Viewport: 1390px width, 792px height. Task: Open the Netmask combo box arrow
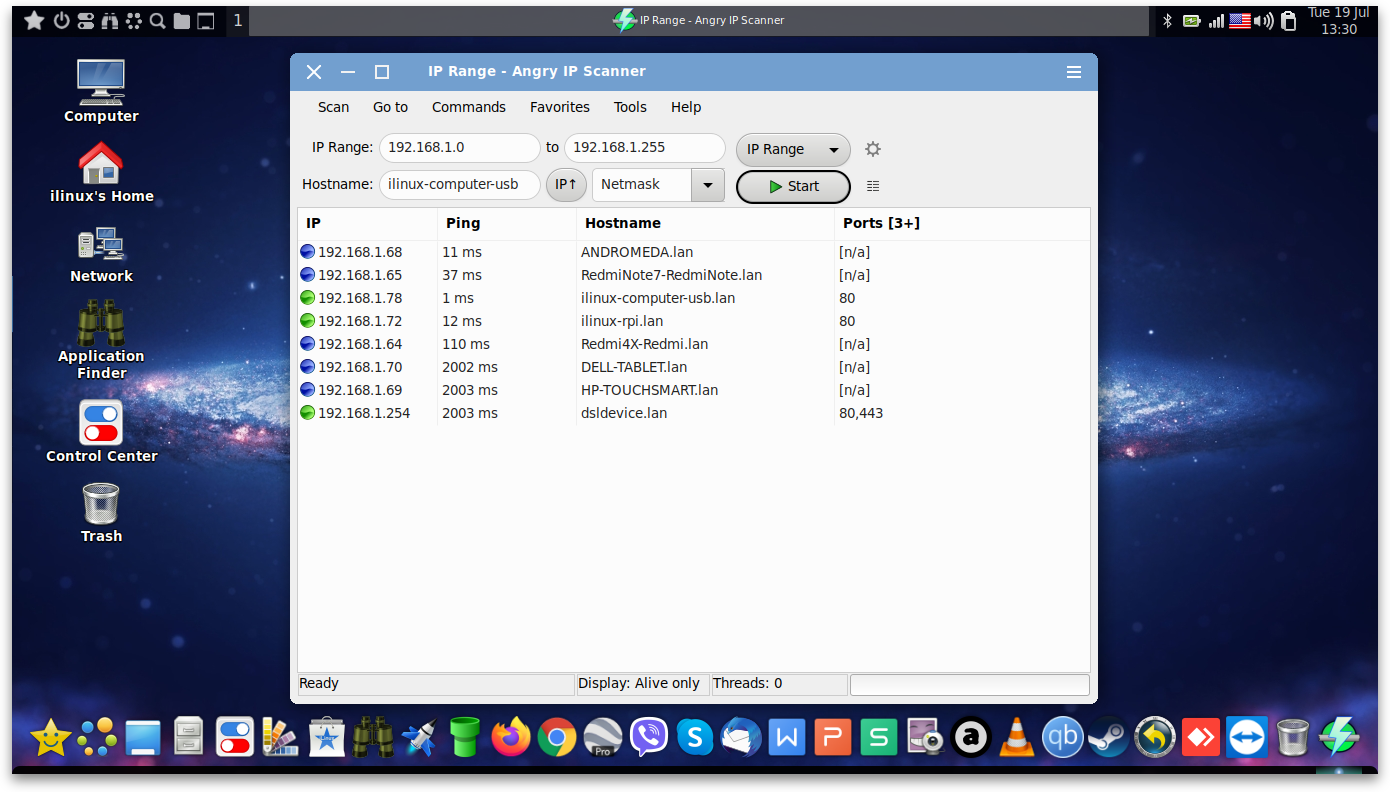point(708,185)
